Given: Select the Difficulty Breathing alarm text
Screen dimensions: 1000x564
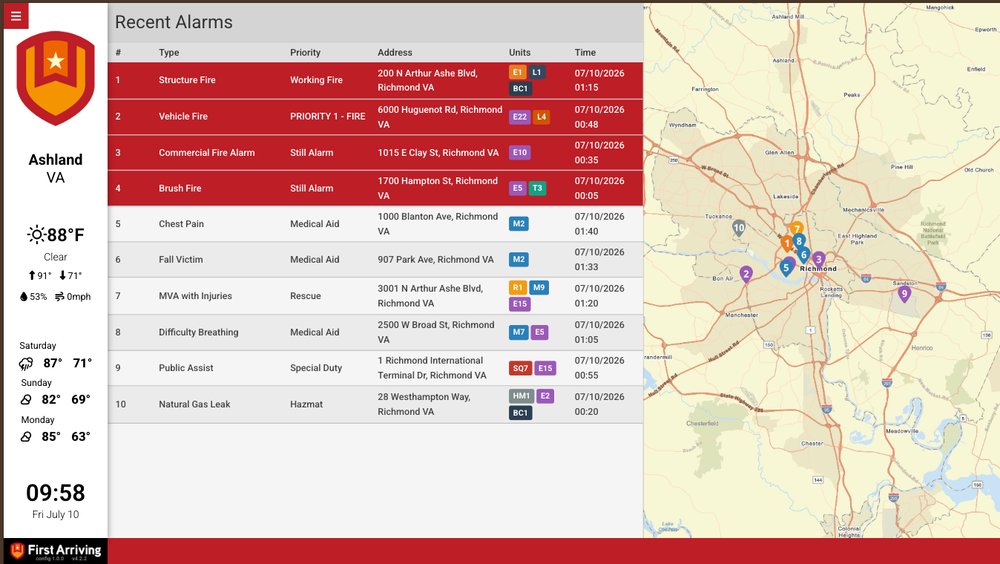Looking at the screenshot, I should click(x=198, y=332).
